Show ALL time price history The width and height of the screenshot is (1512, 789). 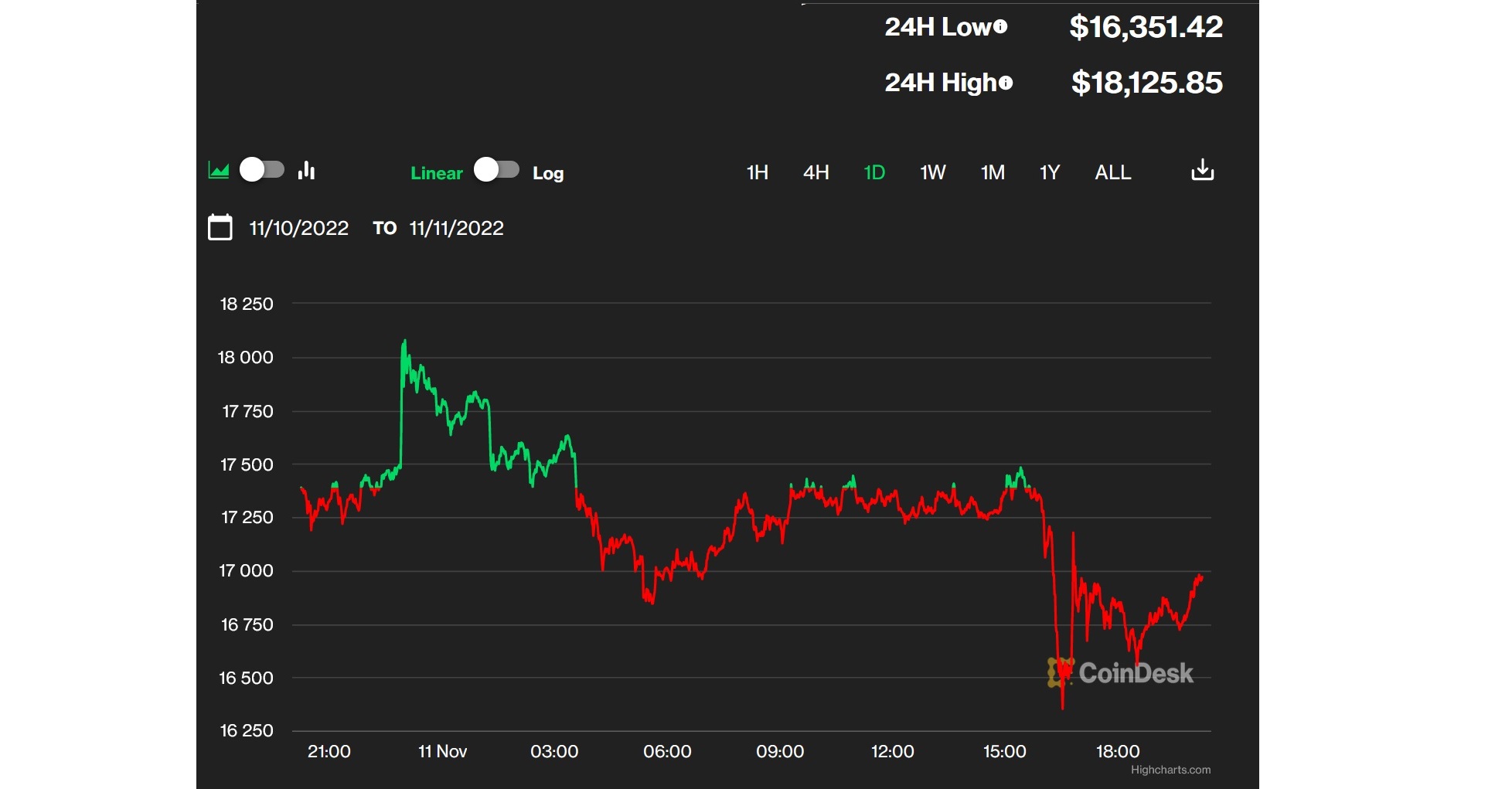tap(1113, 172)
